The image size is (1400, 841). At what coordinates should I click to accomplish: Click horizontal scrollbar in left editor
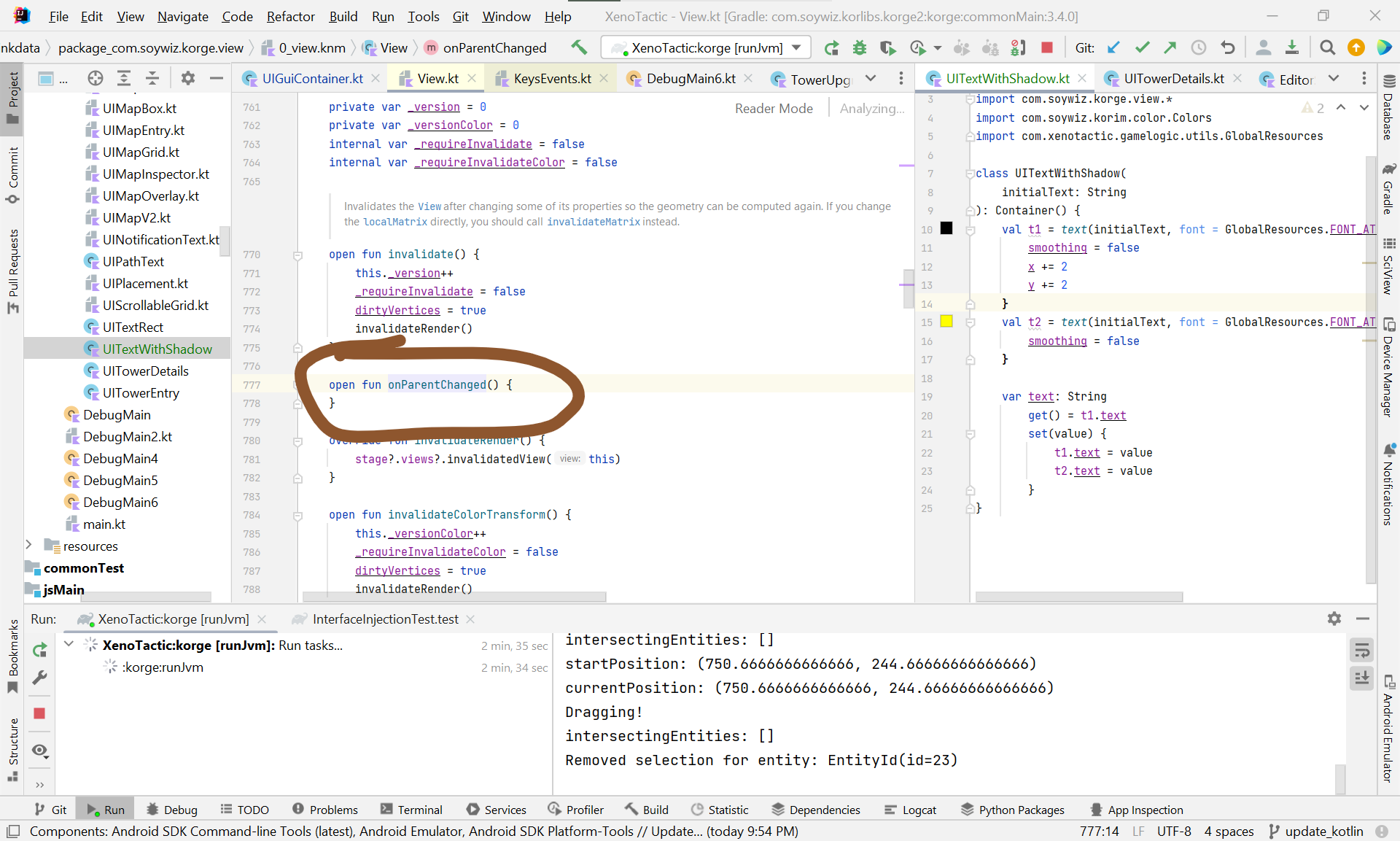(454, 597)
